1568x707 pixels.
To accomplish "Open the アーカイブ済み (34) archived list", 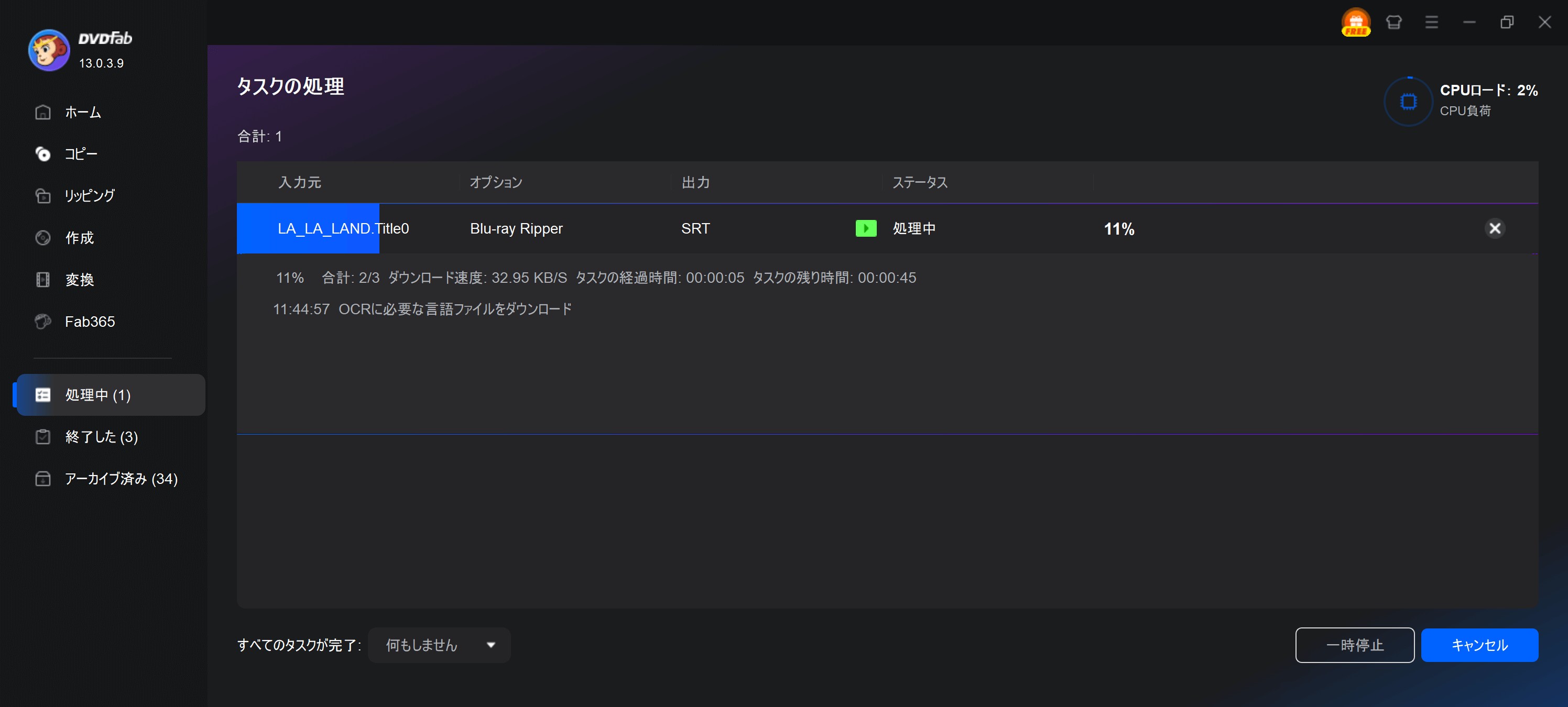I will [x=121, y=479].
